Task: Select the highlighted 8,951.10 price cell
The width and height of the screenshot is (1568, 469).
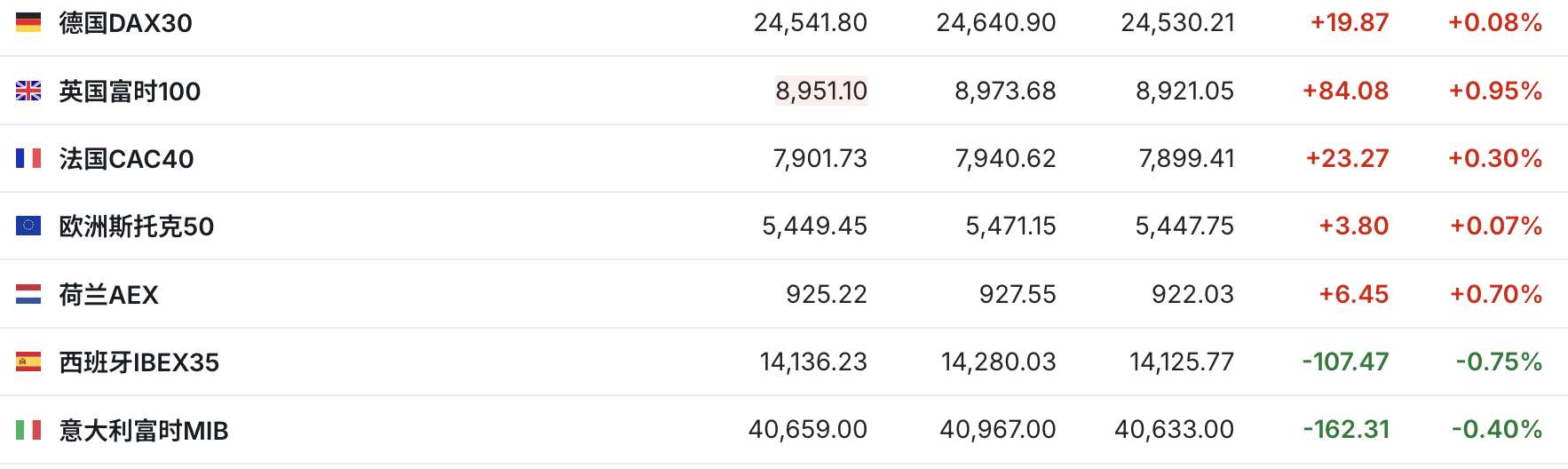Action: tap(821, 91)
